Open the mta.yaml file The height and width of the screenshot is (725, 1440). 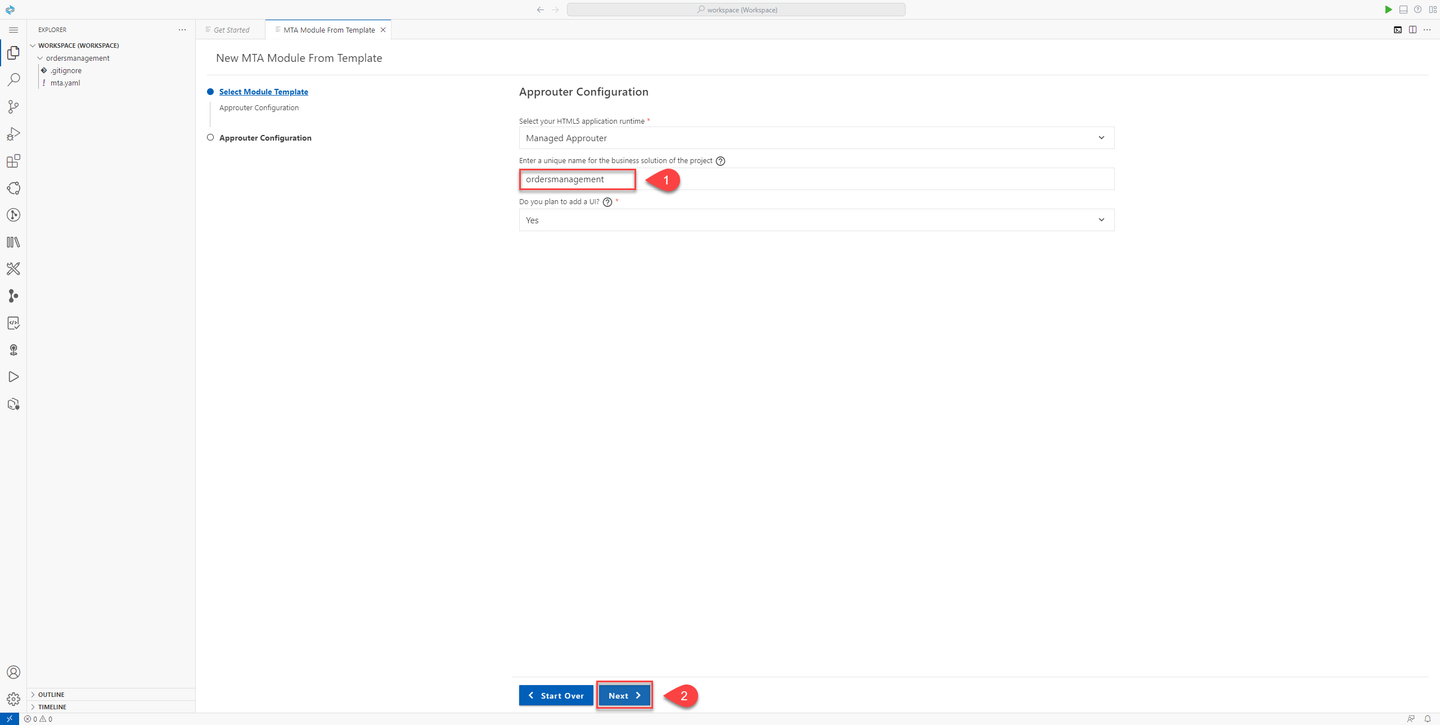tap(65, 83)
